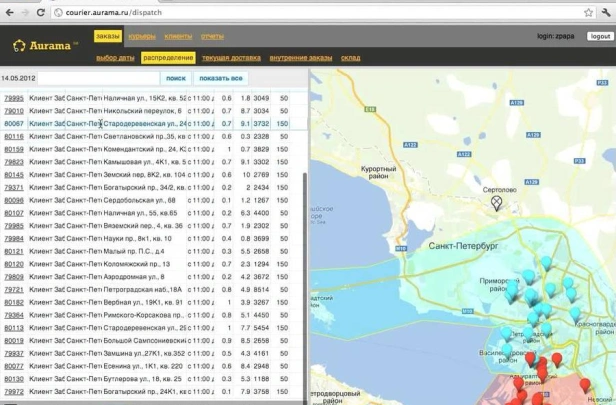Image resolution: width=616 pixels, height=405 pixels.
Task: Log out using logout button
Action: pyautogui.click(x=600, y=36)
